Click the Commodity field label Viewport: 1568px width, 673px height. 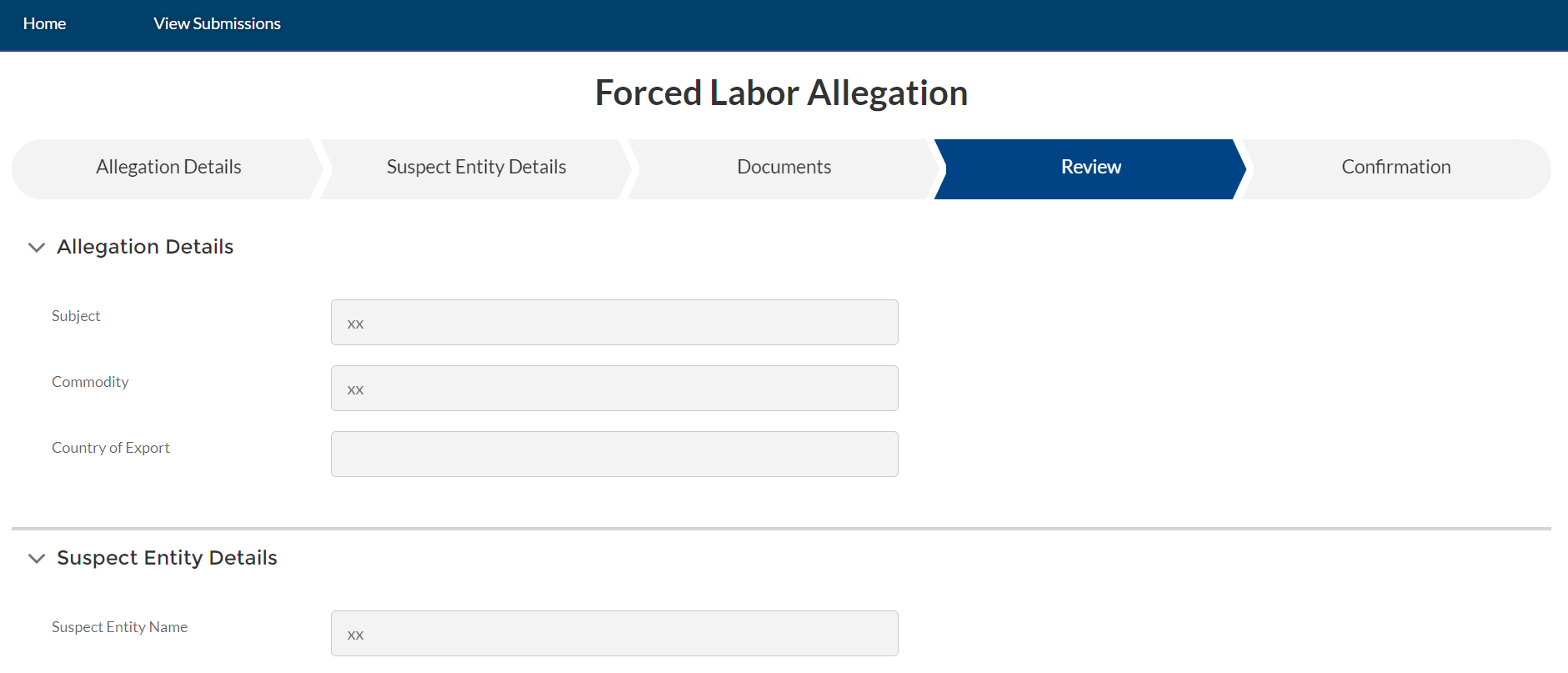90,382
